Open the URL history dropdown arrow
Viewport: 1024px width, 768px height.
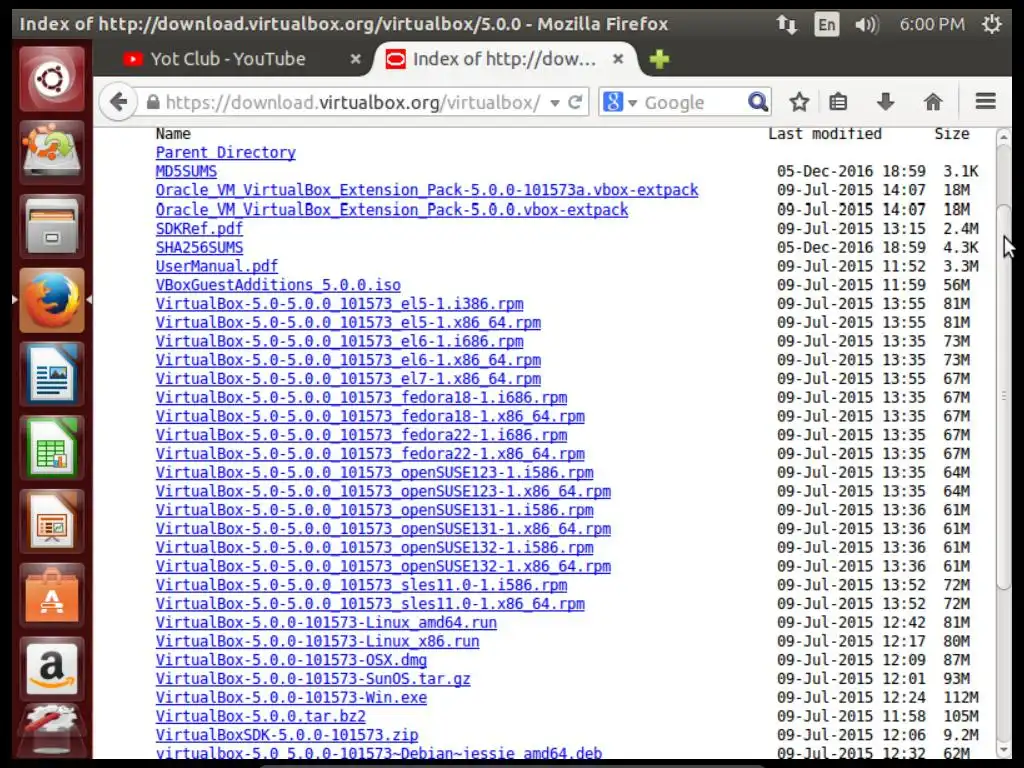point(554,103)
